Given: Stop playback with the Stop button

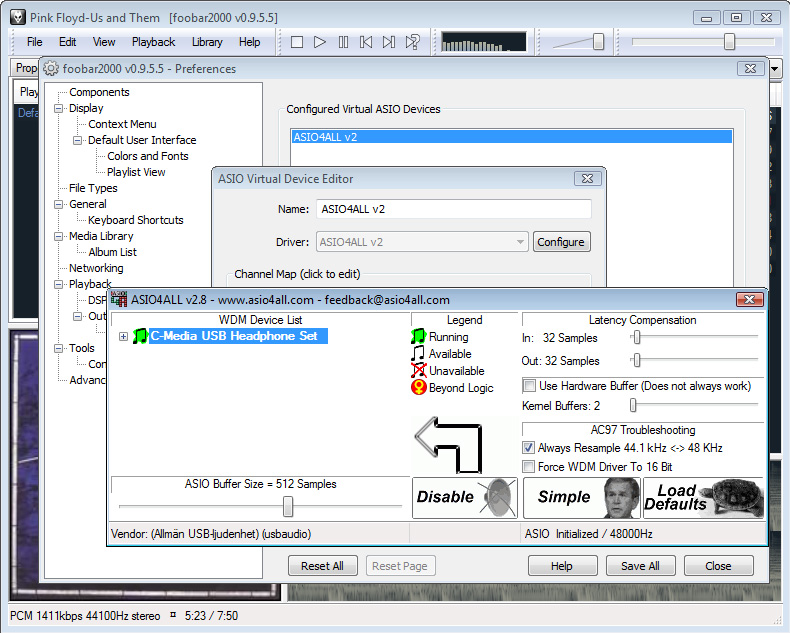Looking at the screenshot, I should [297, 42].
